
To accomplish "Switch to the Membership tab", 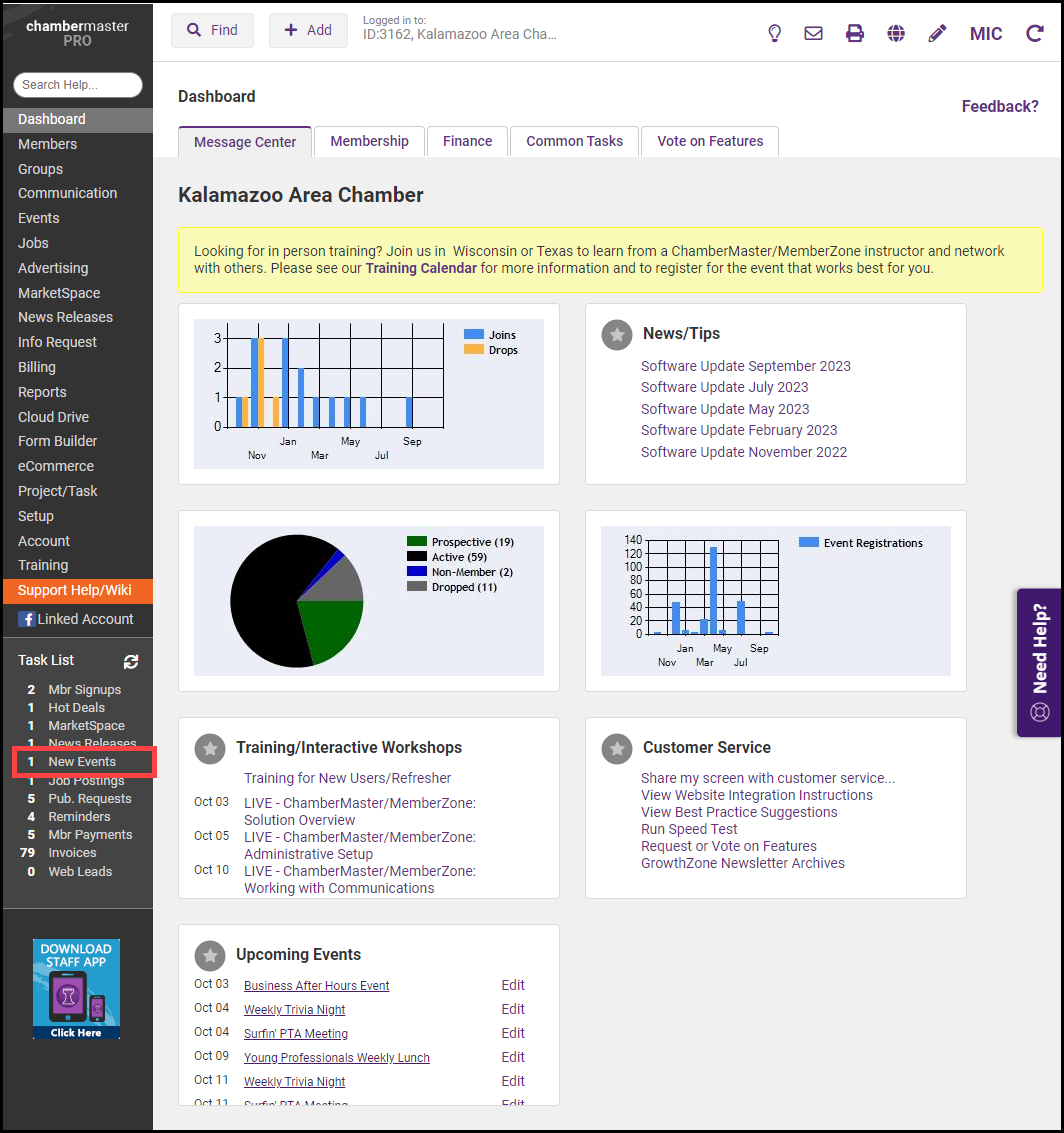I will pyautogui.click(x=369, y=141).
